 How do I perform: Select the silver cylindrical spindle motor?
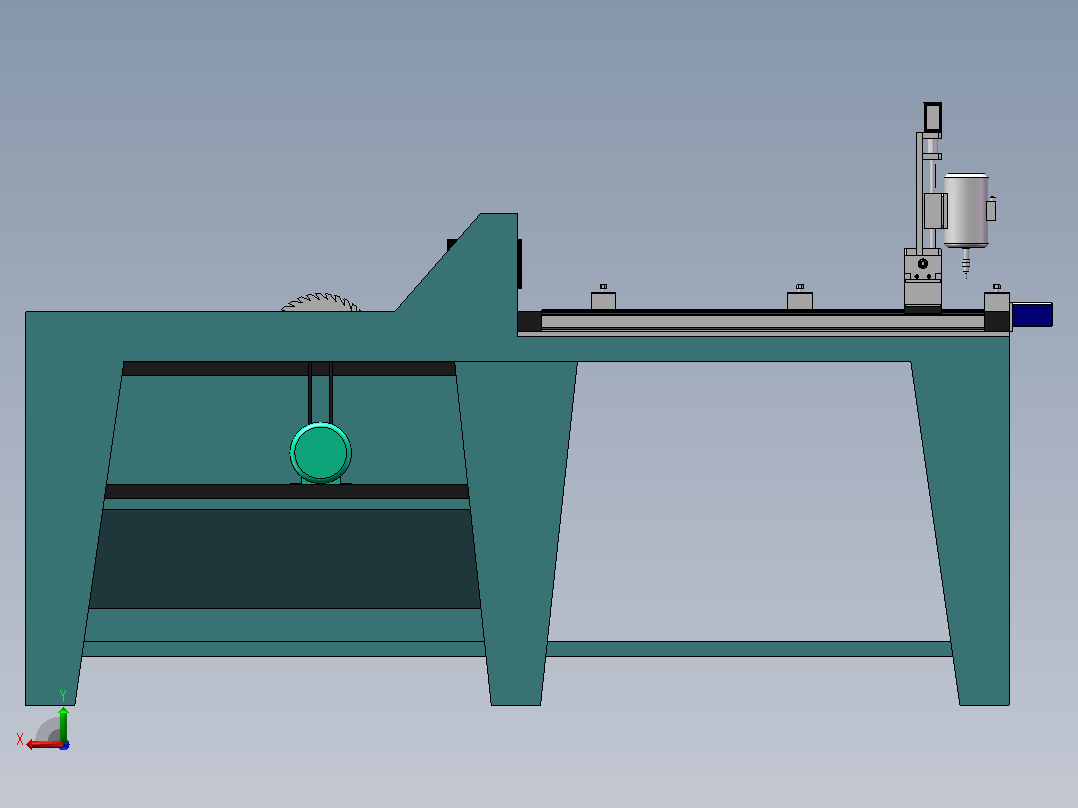(966, 210)
